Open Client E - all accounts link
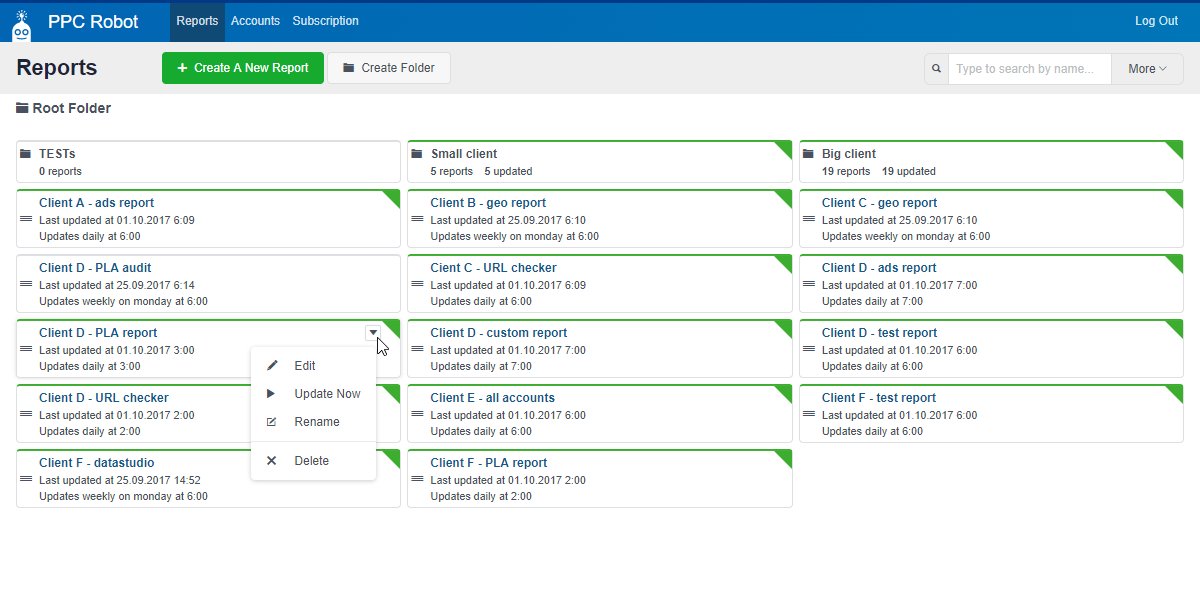Image resolution: width=1200 pixels, height=600 pixels. [x=493, y=398]
